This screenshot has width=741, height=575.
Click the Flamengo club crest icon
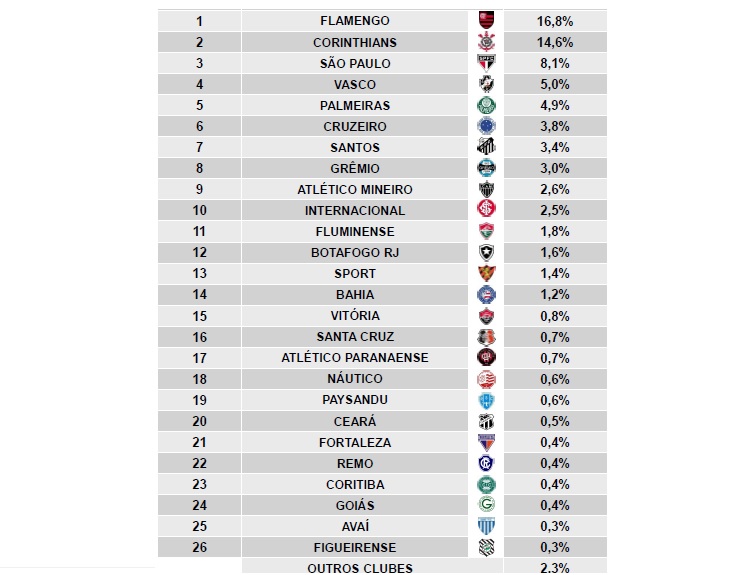(x=487, y=21)
